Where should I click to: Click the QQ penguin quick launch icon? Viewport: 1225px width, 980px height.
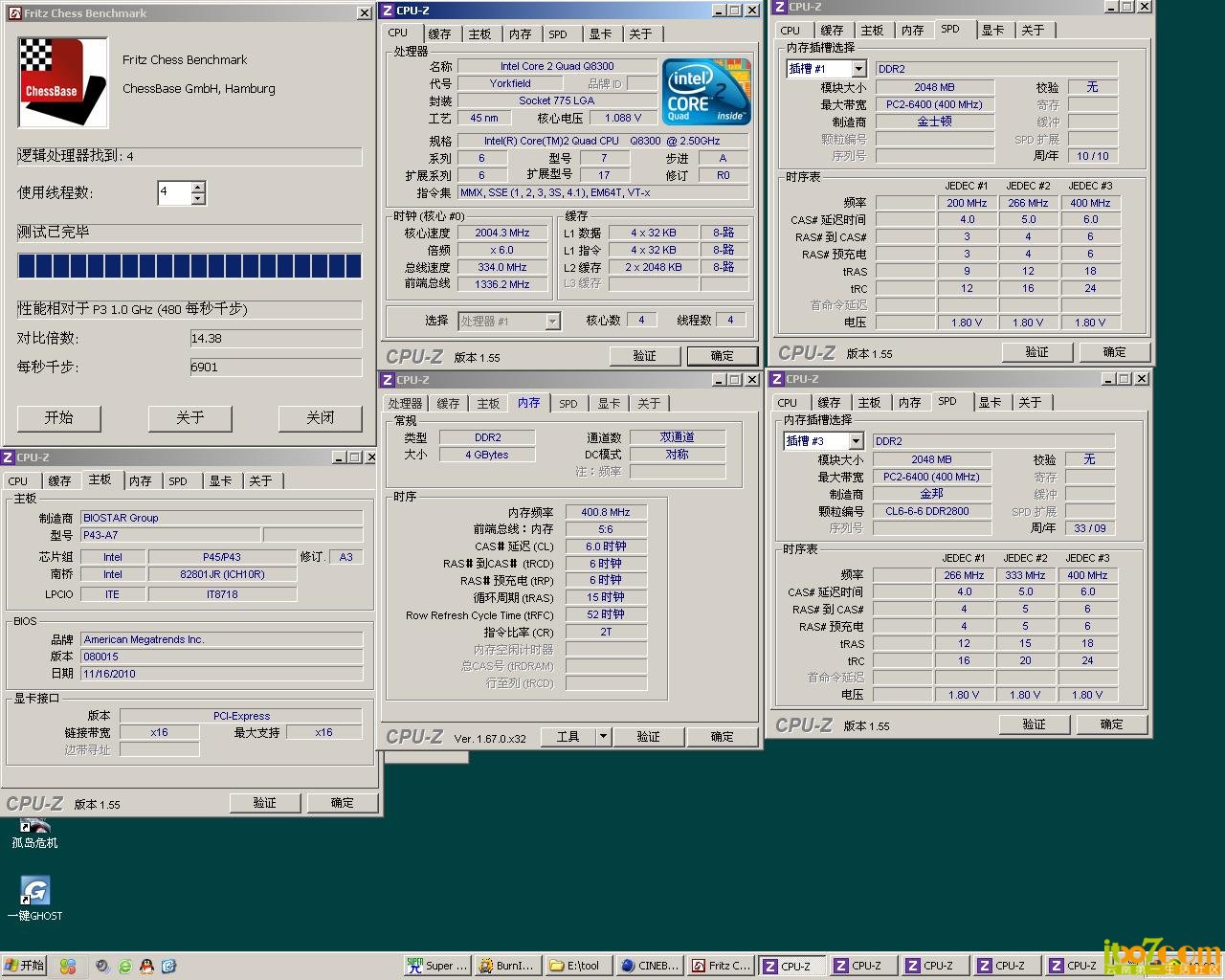tap(146, 967)
